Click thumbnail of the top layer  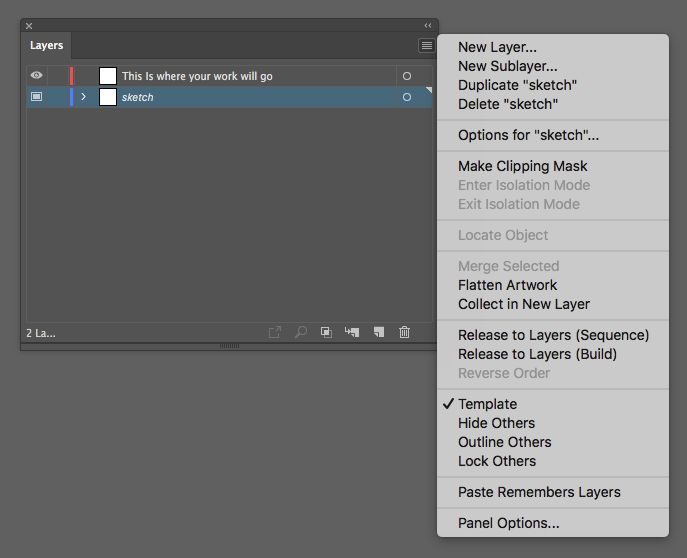[108, 76]
